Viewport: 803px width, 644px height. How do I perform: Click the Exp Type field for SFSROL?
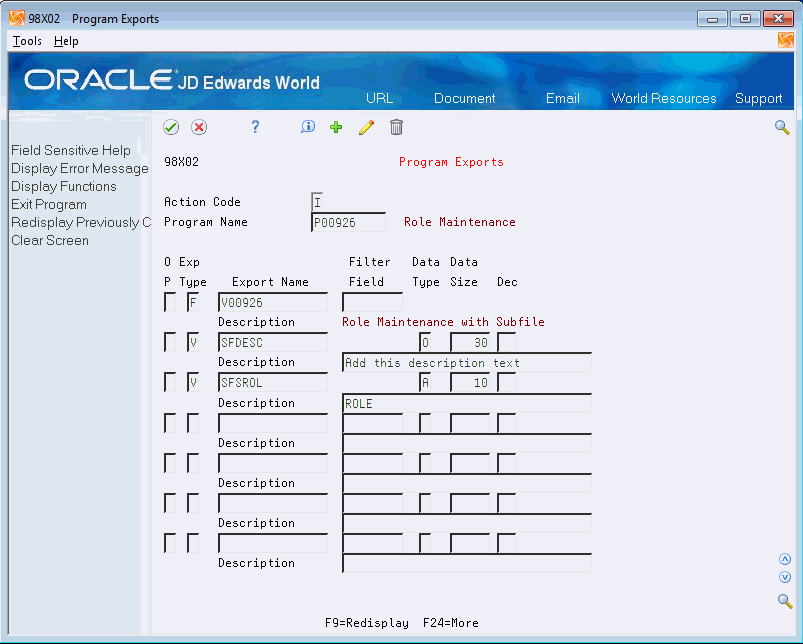coord(193,382)
